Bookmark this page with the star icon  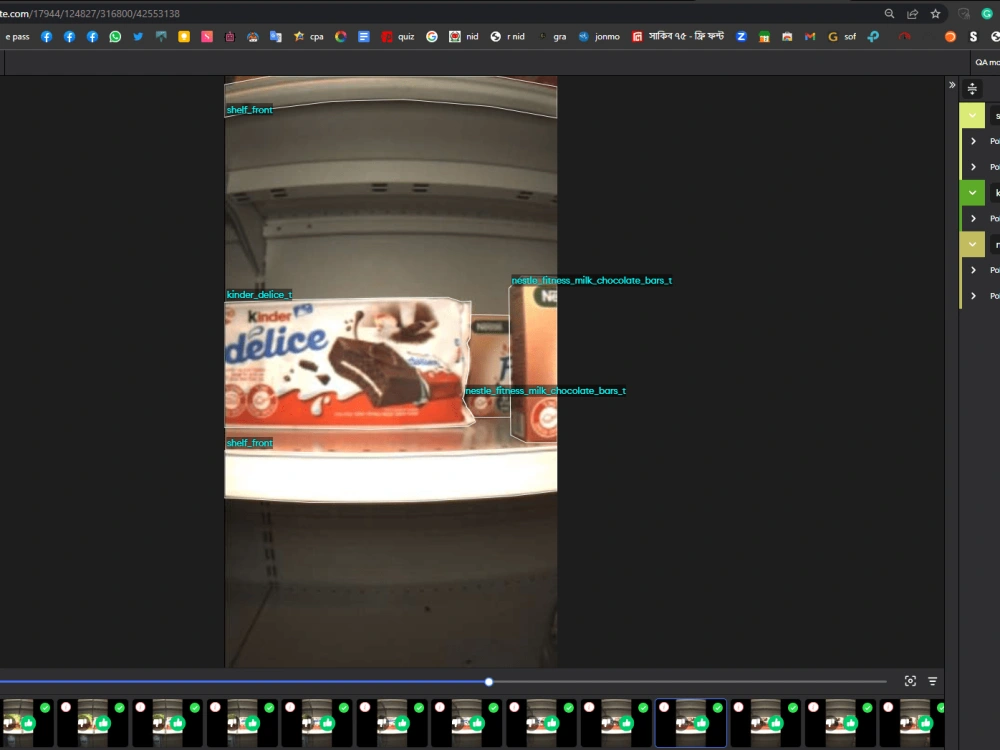pos(935,13)
